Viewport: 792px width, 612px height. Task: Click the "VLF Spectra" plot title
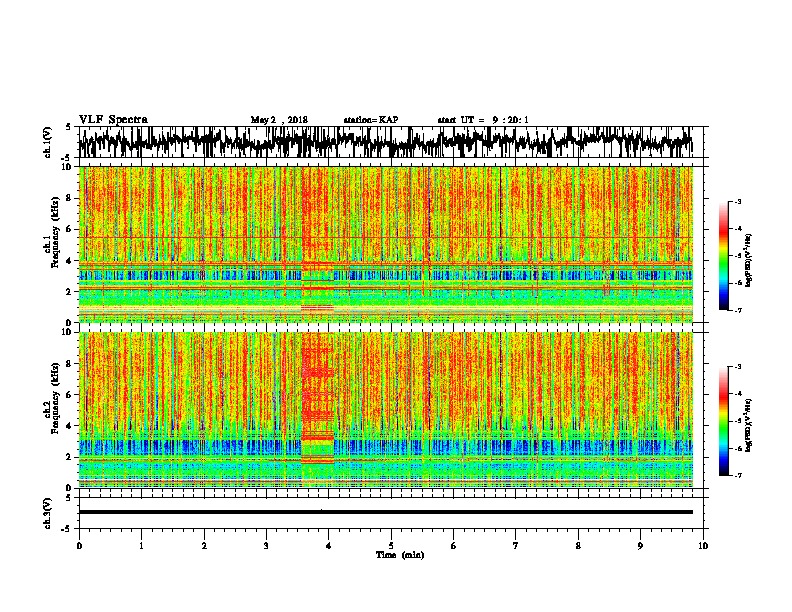113,119
